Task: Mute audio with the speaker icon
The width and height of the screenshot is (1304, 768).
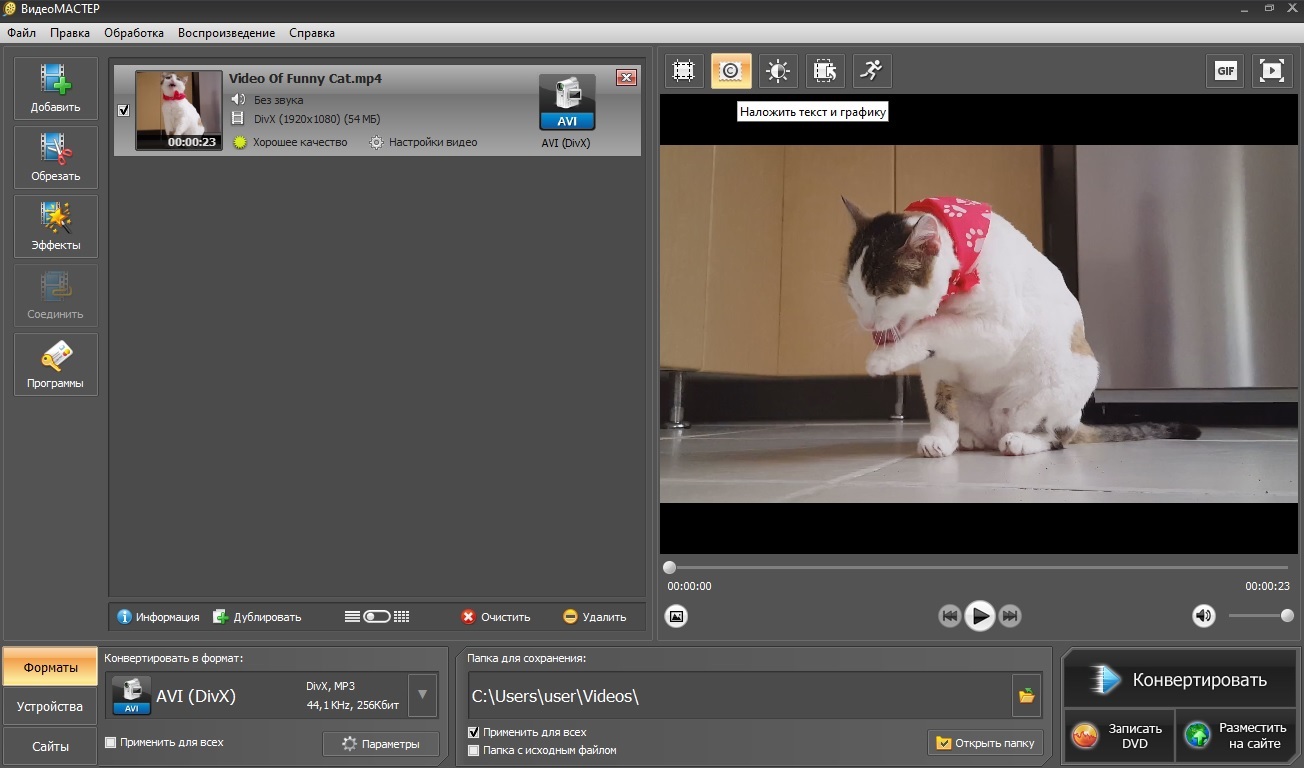Action: pyautogui.click(x=1204, y=616)
